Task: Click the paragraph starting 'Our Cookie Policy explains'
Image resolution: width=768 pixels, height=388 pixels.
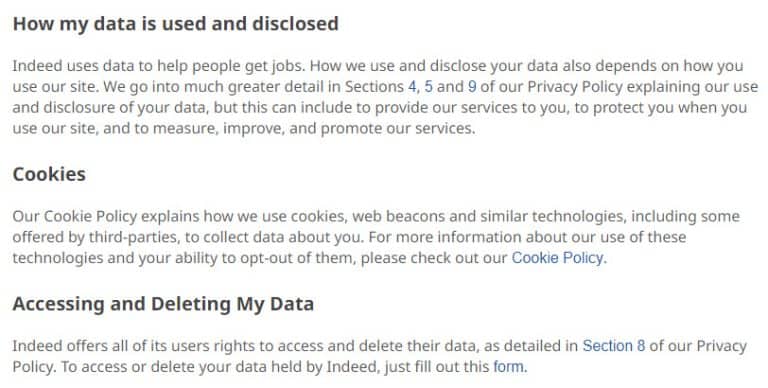Action: (x=376, y=237)
